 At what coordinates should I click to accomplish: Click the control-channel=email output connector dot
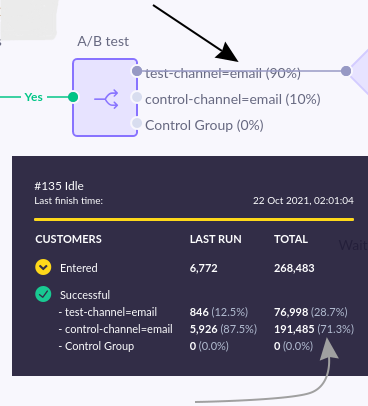137,97
